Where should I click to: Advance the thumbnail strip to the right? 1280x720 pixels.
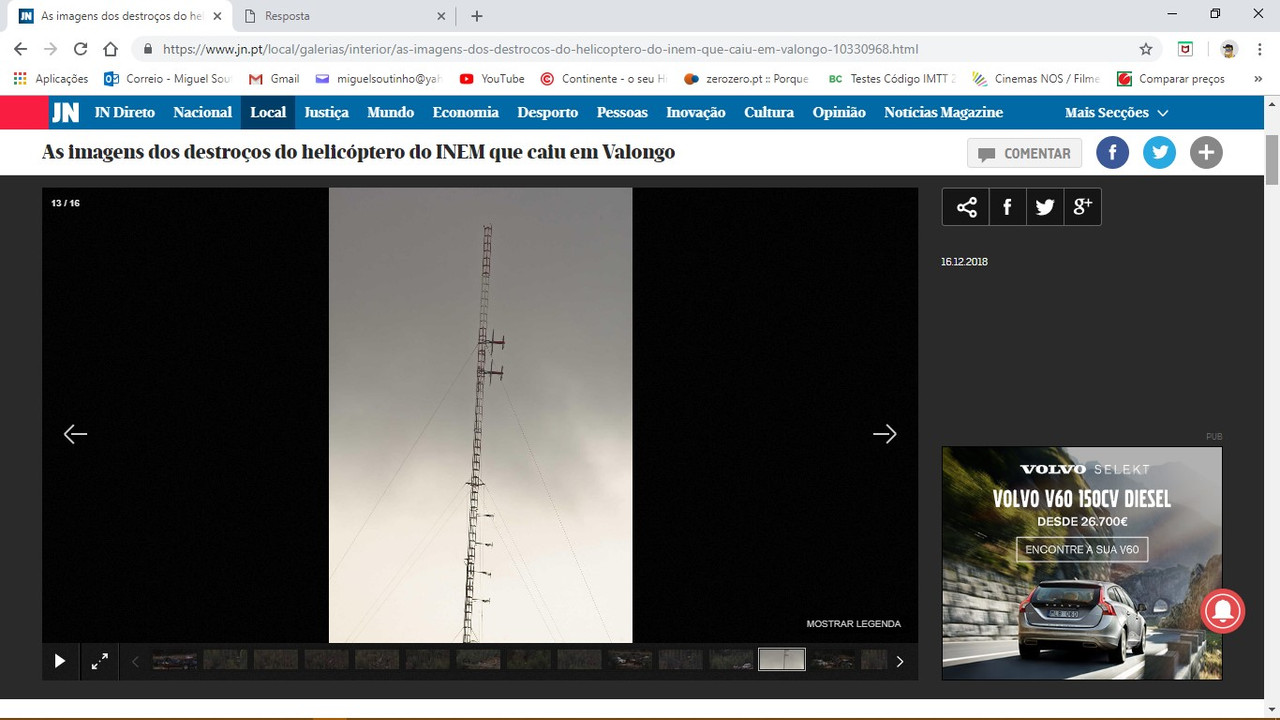[900, 661]
